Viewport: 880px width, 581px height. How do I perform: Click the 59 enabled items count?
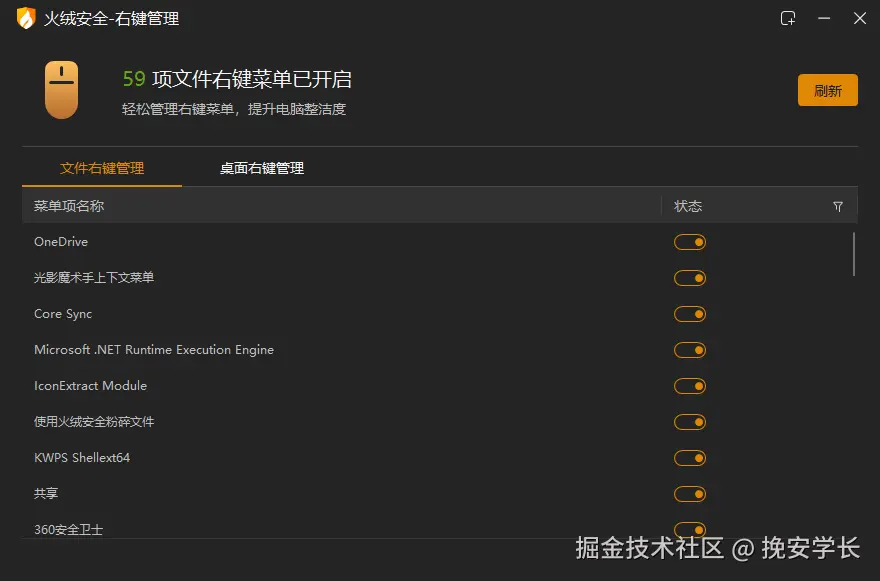134,79
